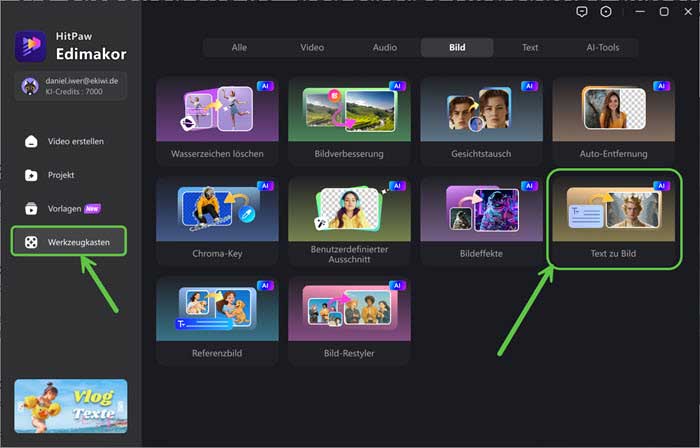Screen dimensions: 700x448
Task: Open the Werkzeugkasten toolbox in sidebar
Action: click(70, 242)
